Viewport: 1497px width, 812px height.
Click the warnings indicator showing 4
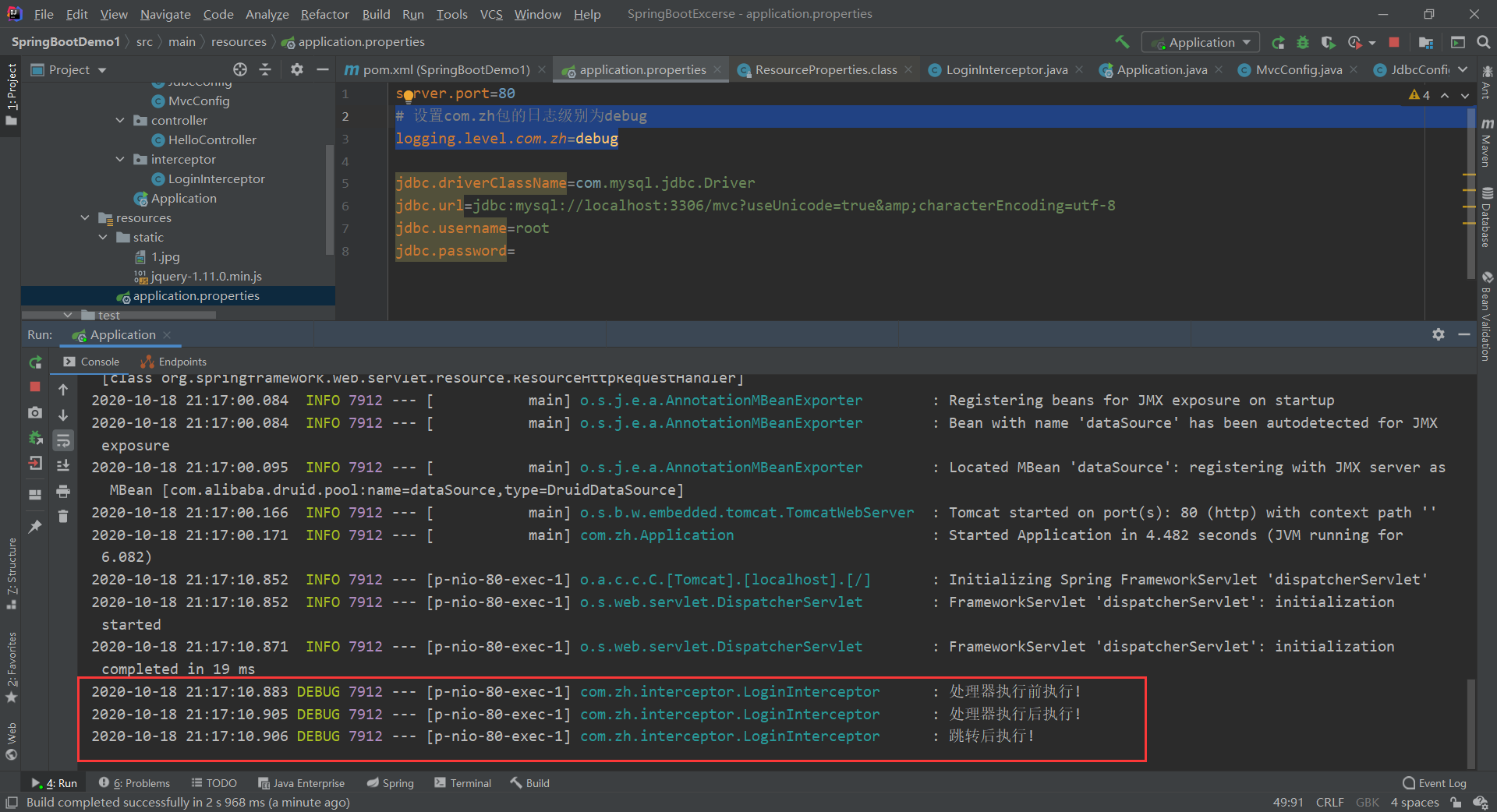click(1419, 94)
